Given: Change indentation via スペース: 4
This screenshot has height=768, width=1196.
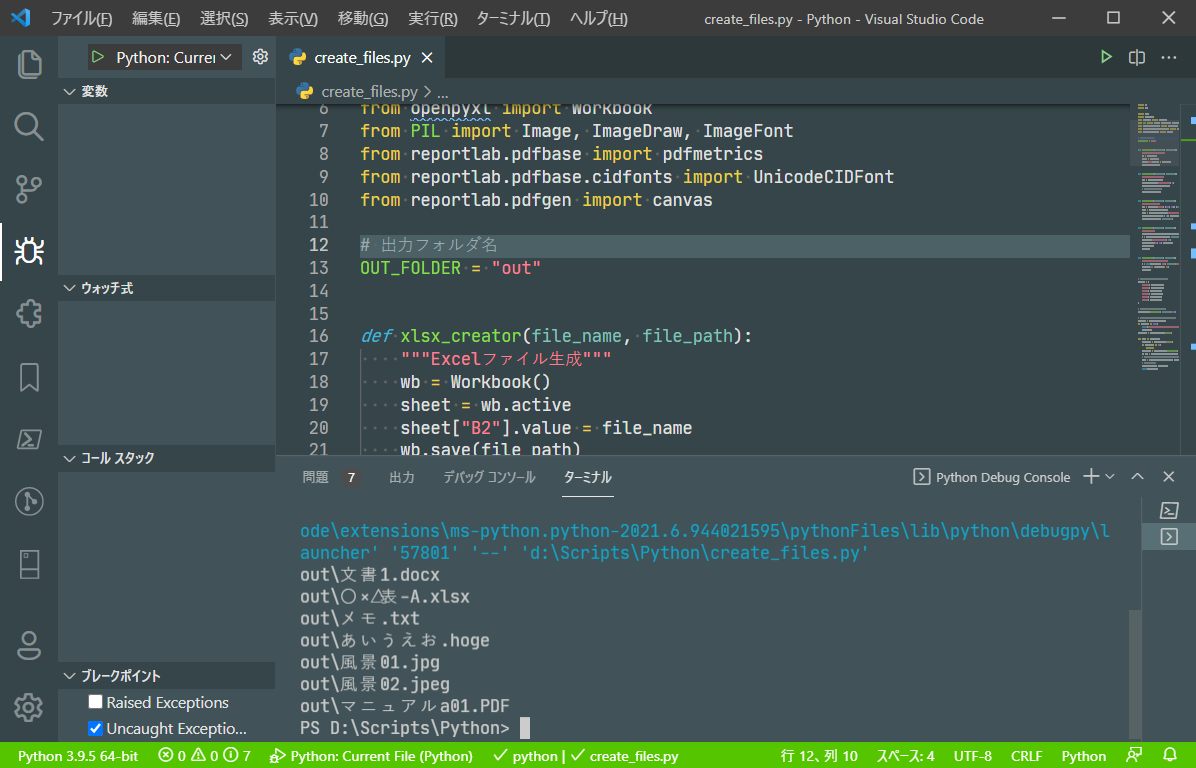Looking at the screenshot, I should click(905, 756).
